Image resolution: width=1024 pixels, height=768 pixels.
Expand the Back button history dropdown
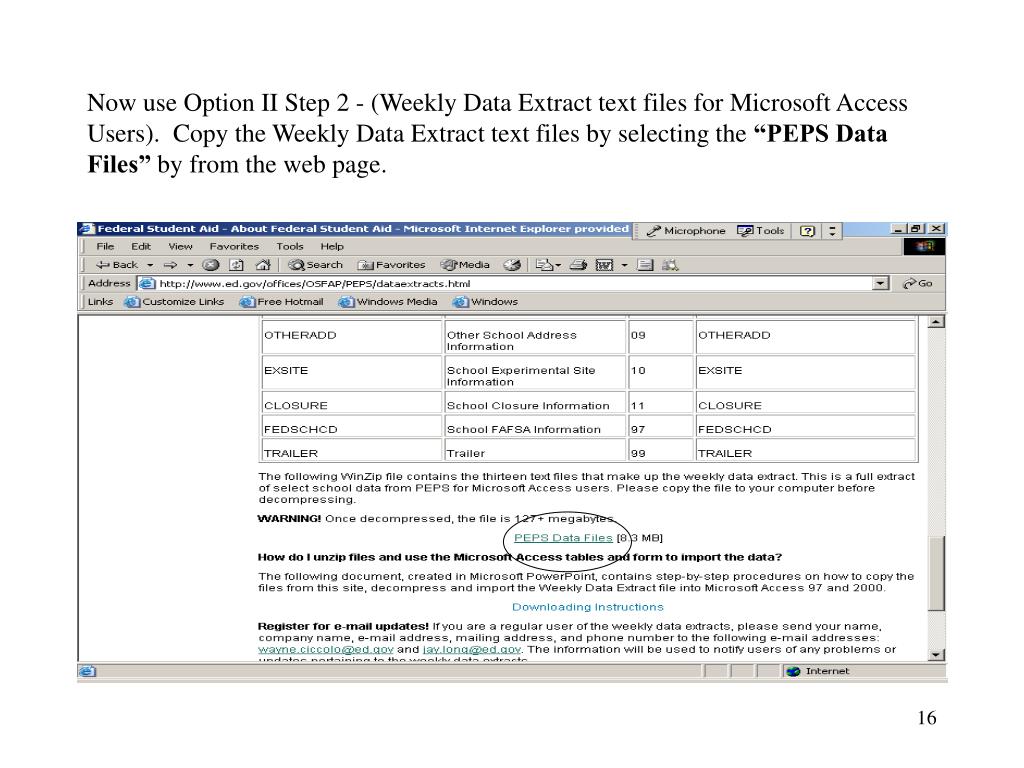click(150, 265)
